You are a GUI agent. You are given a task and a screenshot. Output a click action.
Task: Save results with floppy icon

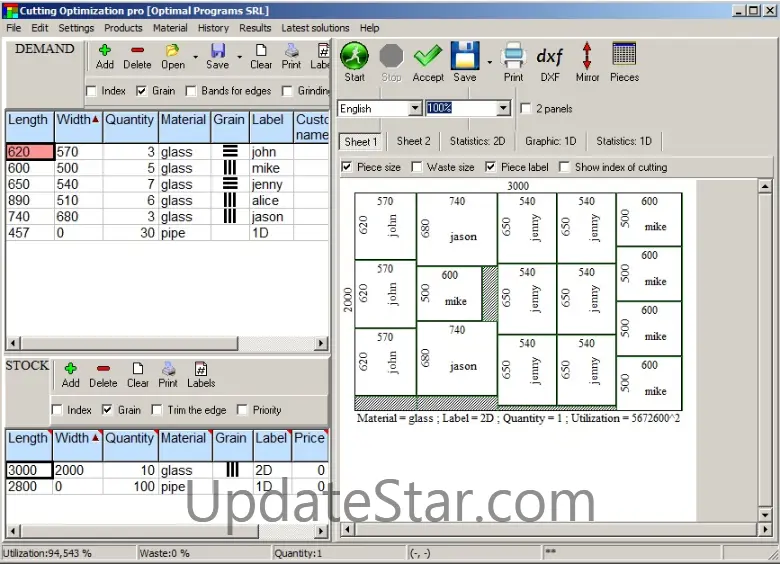[x=465, y=56]
